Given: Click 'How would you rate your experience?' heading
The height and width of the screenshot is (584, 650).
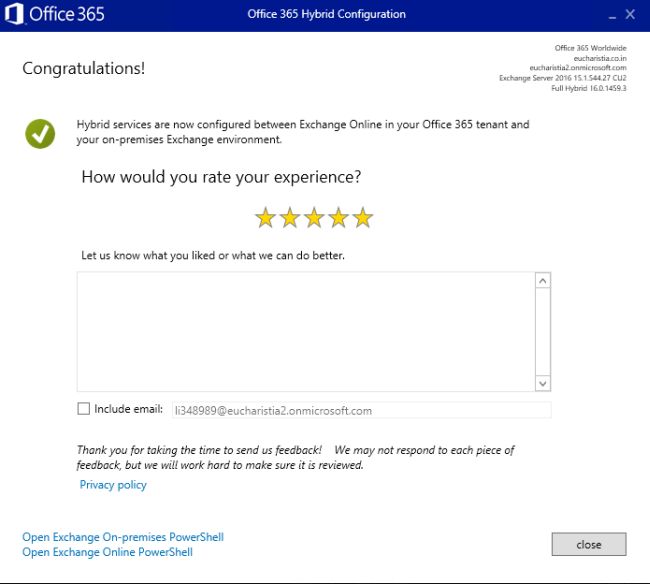Looking at the screenshot, I should pos(221,177).
